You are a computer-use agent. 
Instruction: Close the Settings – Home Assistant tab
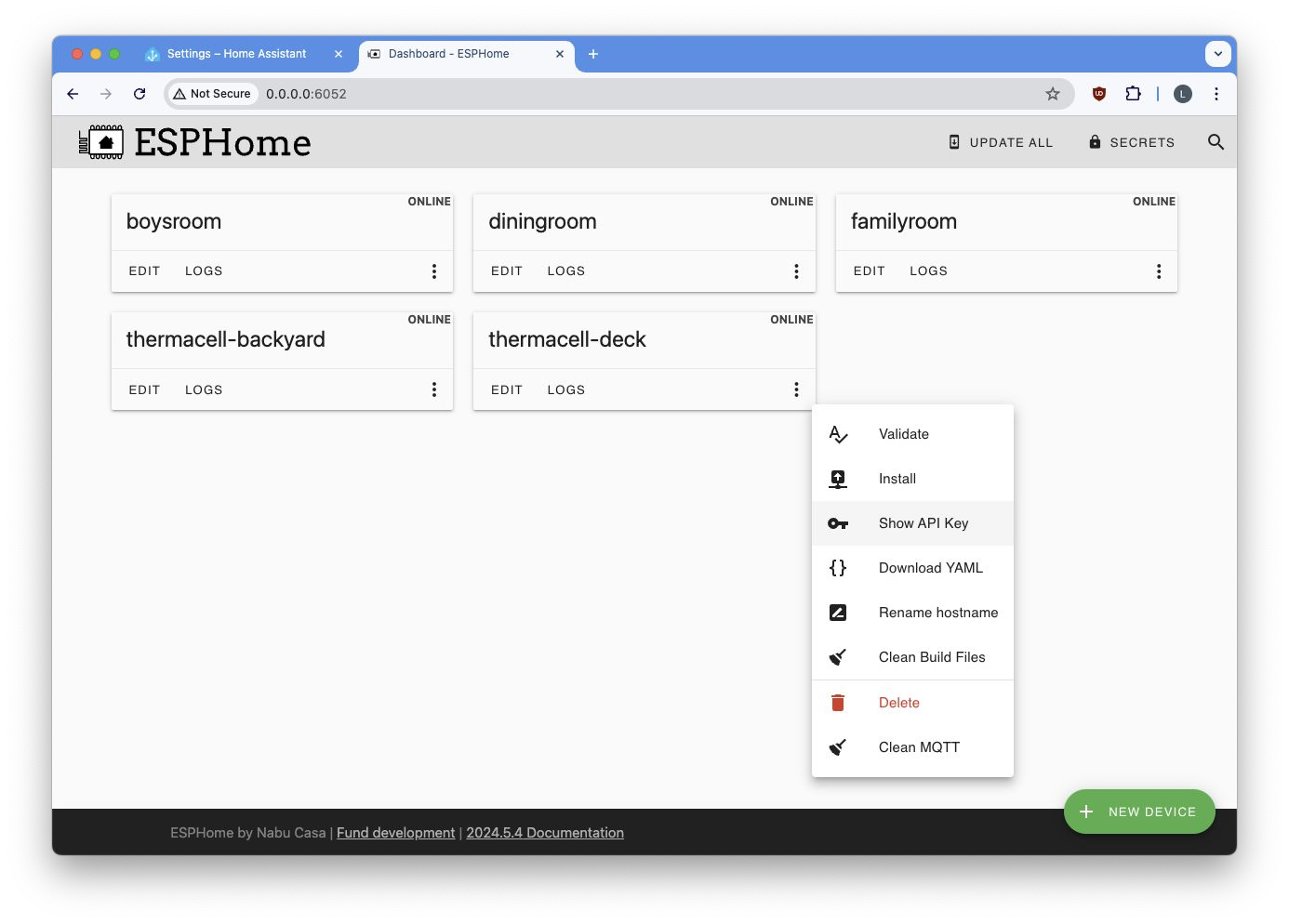click(339, 54)
